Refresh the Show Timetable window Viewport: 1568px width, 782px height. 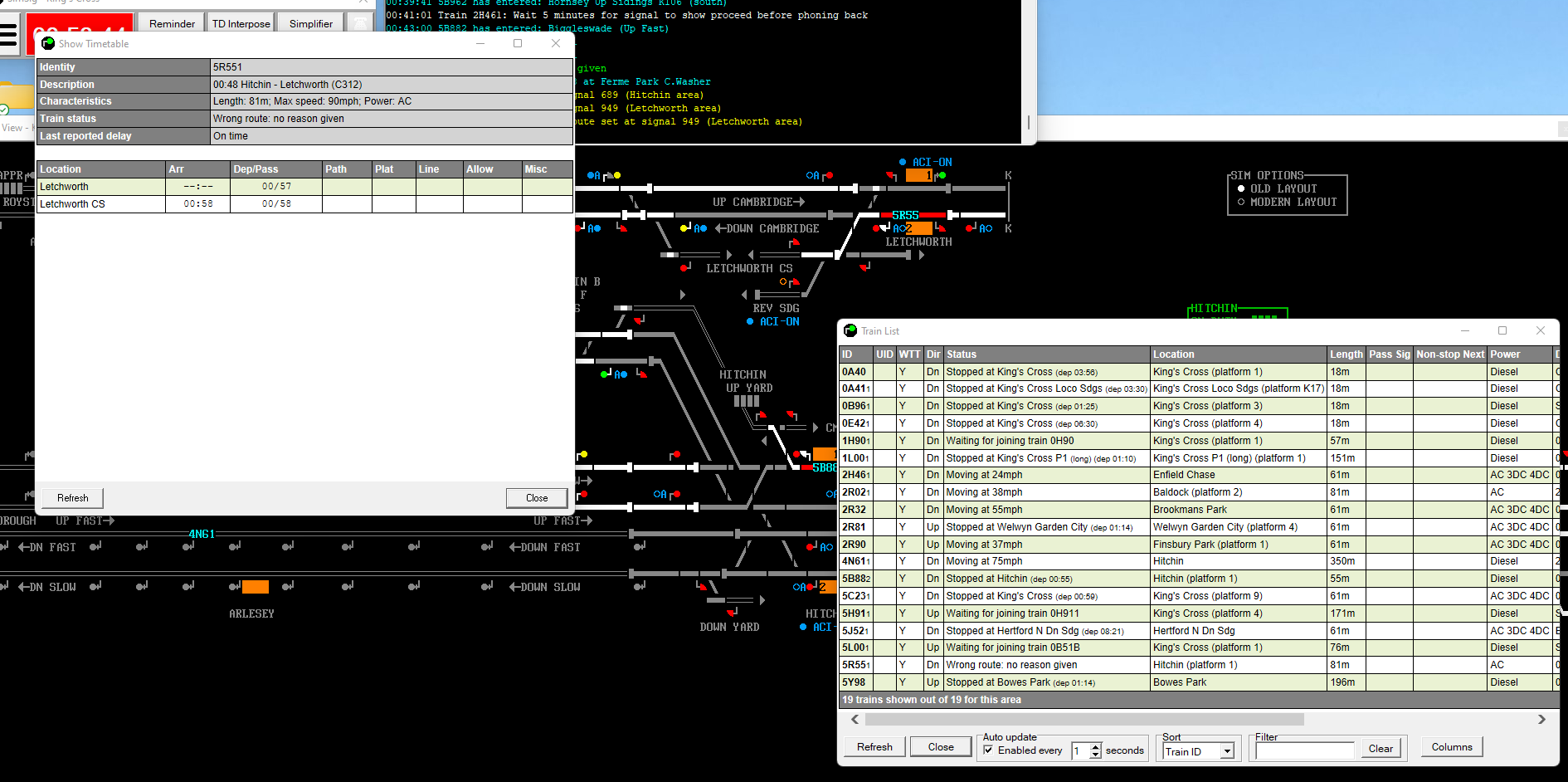click(73, 498)
